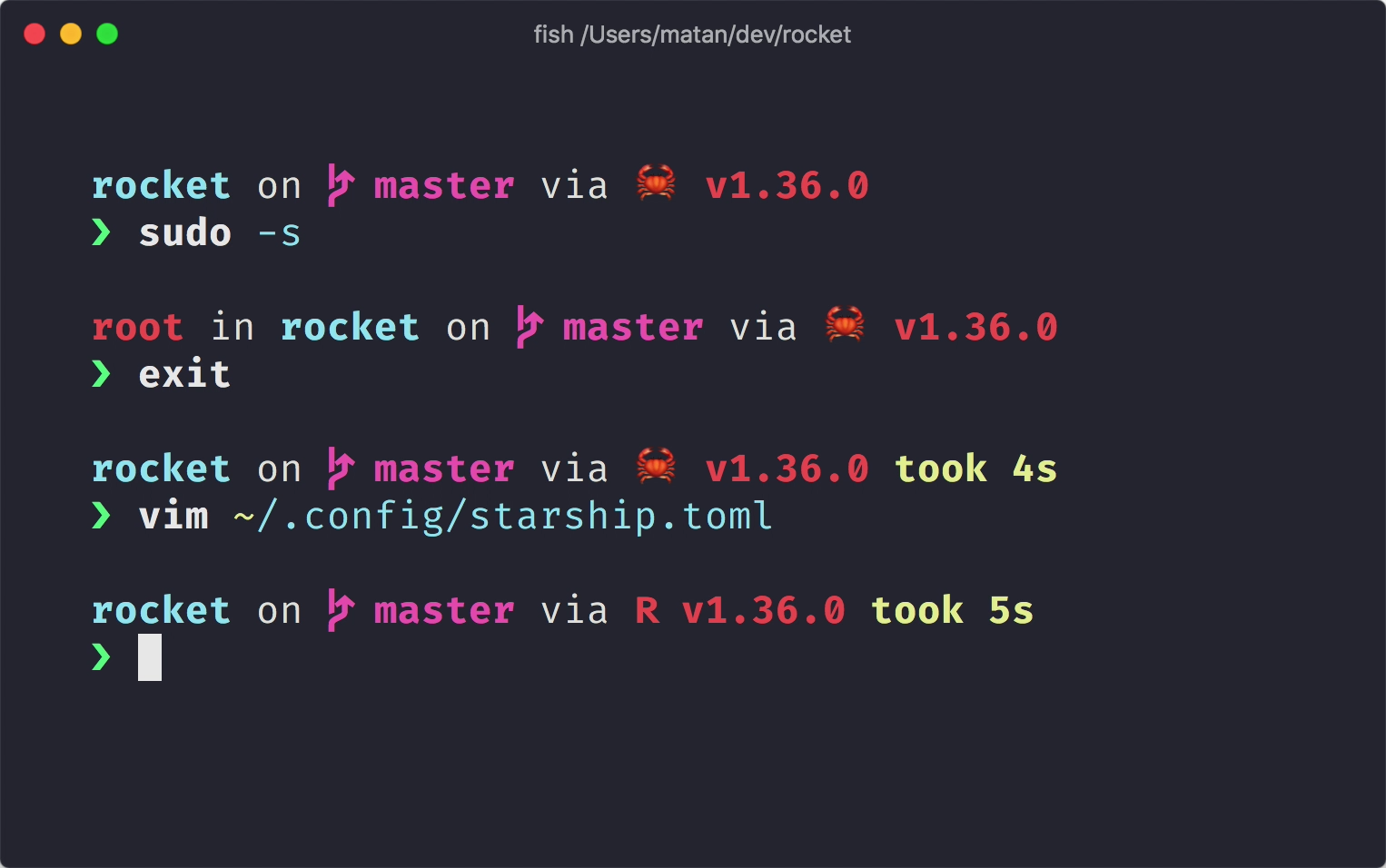Click the git branch icon before 'took 4s' line
Screen dimensions: 1386x868
click(x=340, y=469)
